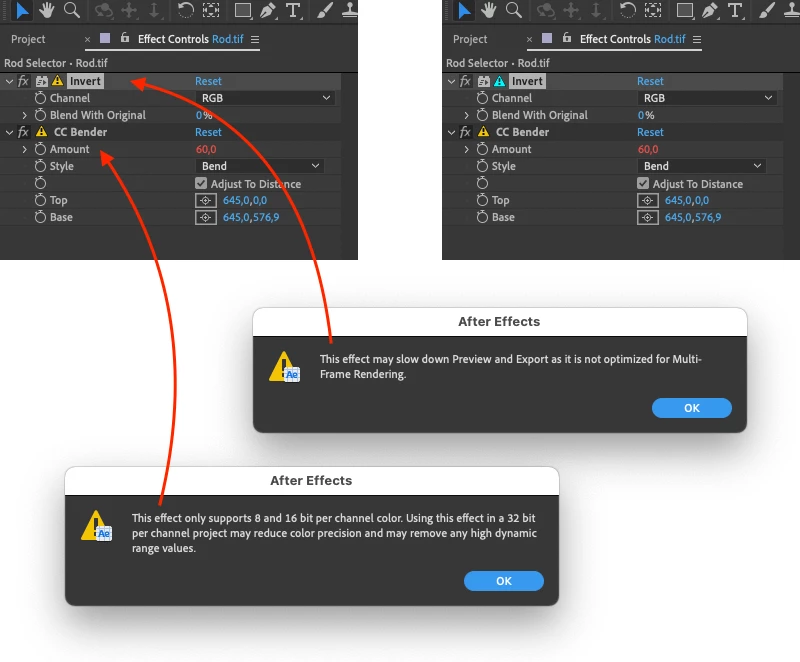Select the Rectangle shape tool in left toolbar
Viewport: 800px width, 662px height.
242,10
